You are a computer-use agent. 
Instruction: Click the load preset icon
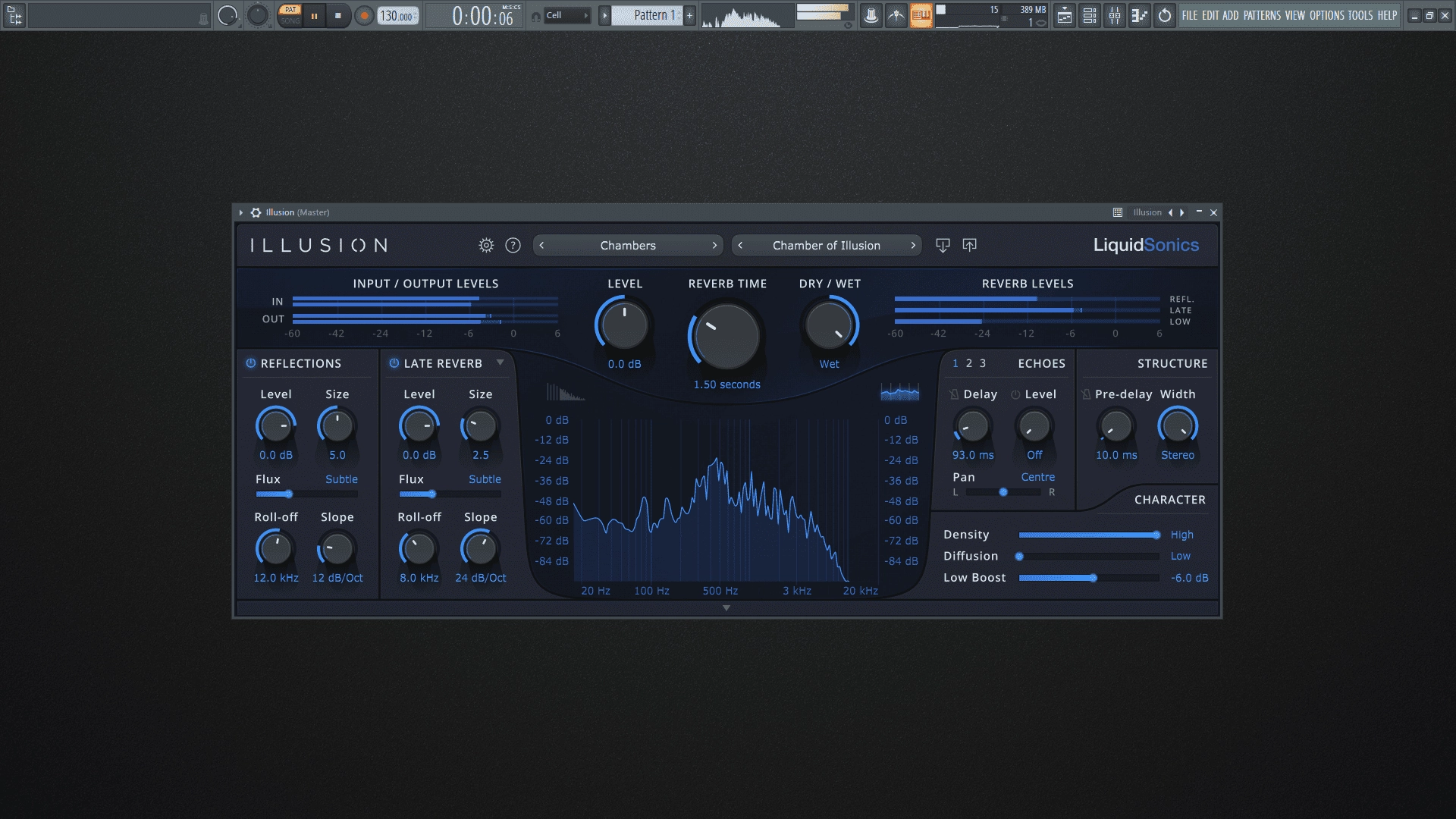coord(943,245)
